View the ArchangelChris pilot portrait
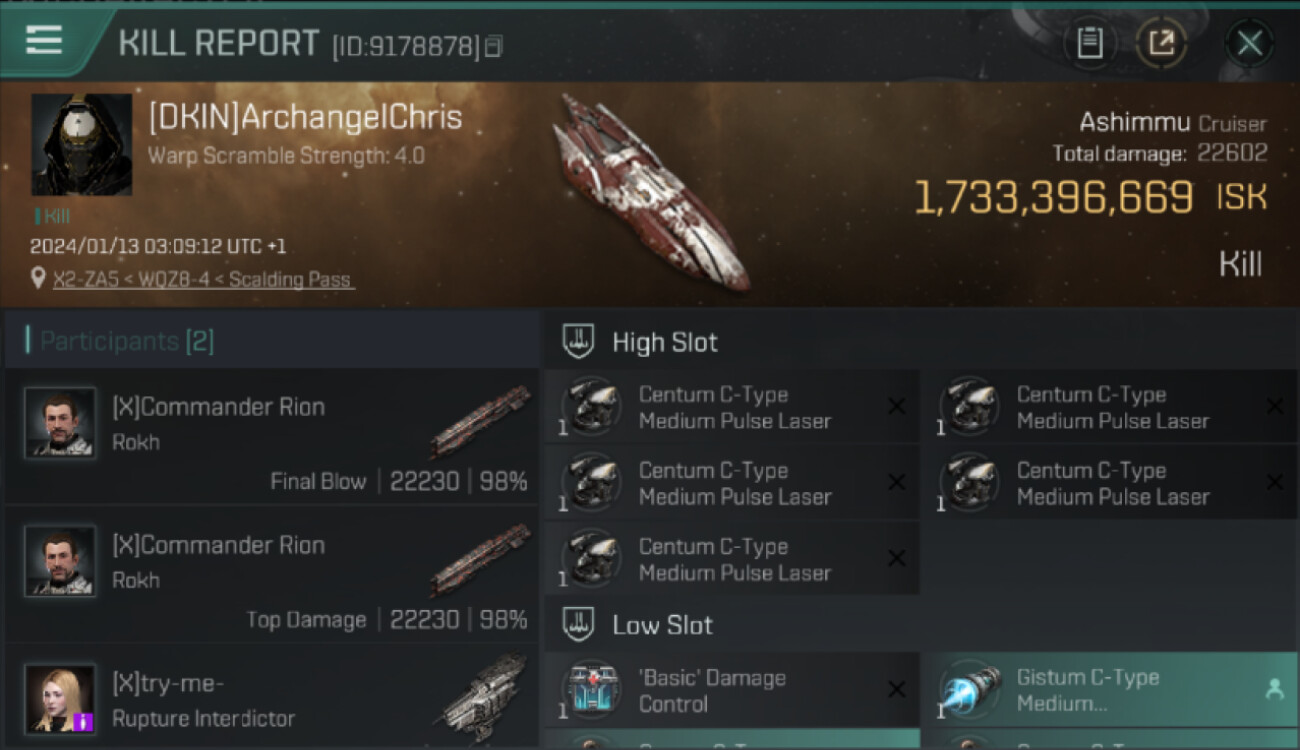This screenshot has width=1300, height=750. 82,145
